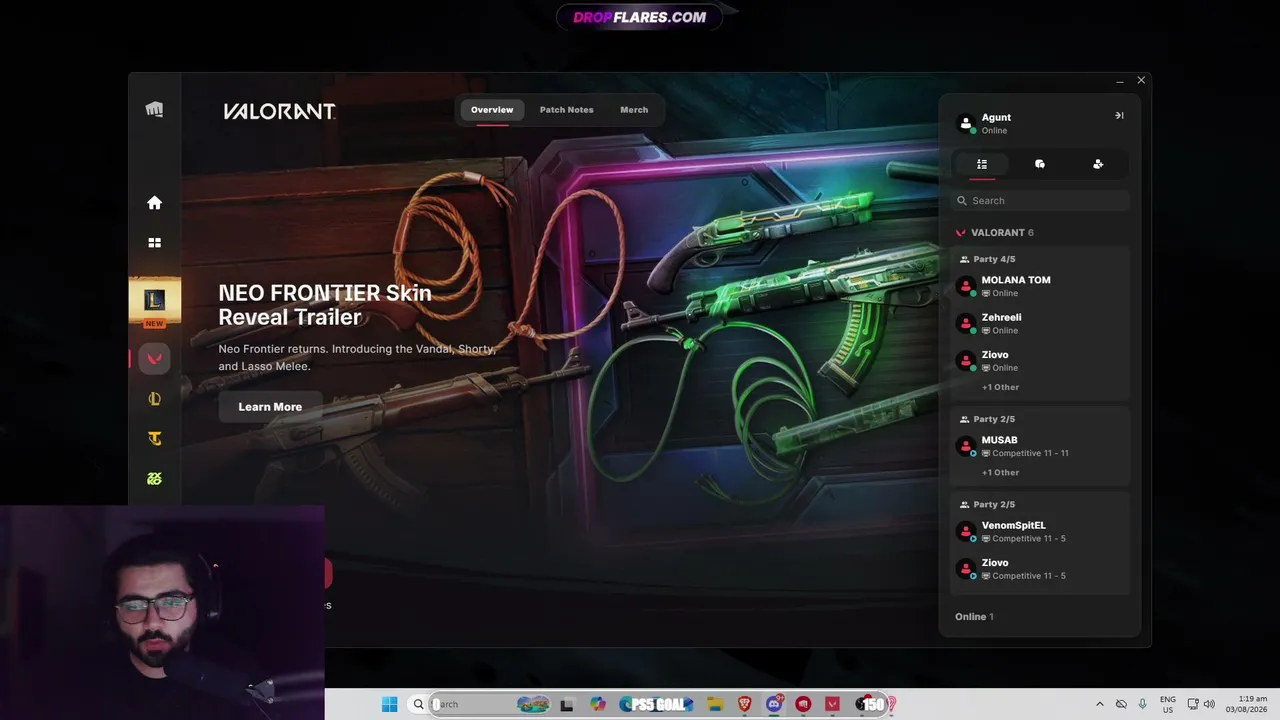The width and height of the screenshot is (1280, 720).
Task: Click Zehreeli's avatar icon
Action: tap(966, 323)
